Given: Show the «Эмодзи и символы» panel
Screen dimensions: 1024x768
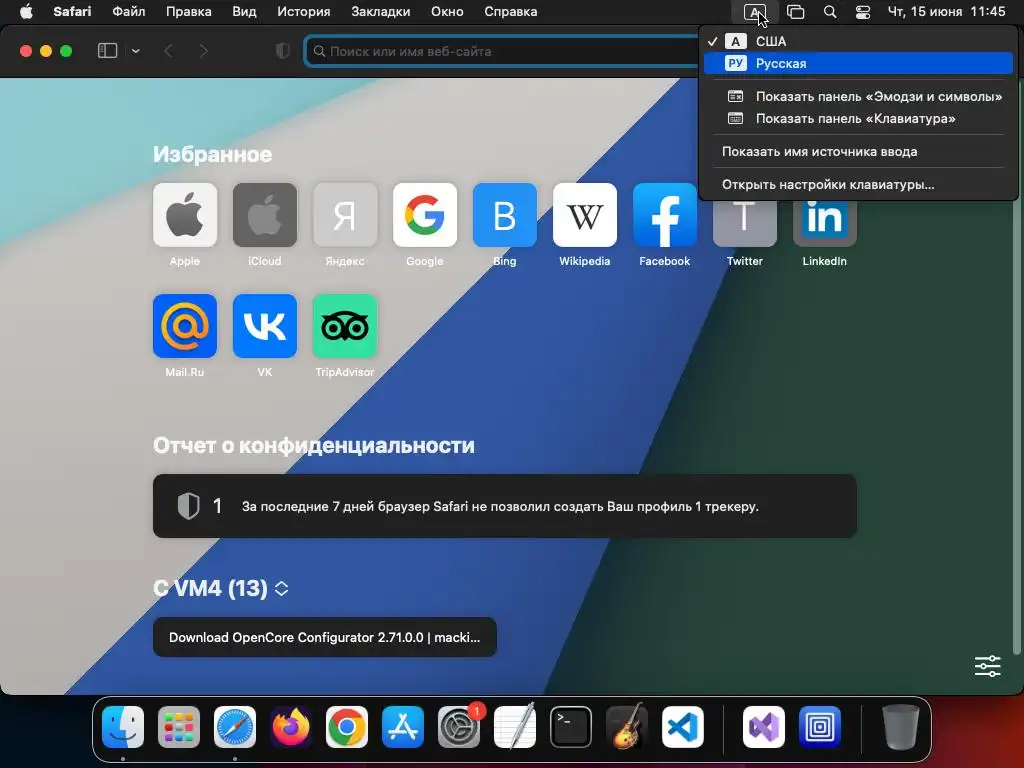Looking at the screenshot, I should [x=858, y=97].
